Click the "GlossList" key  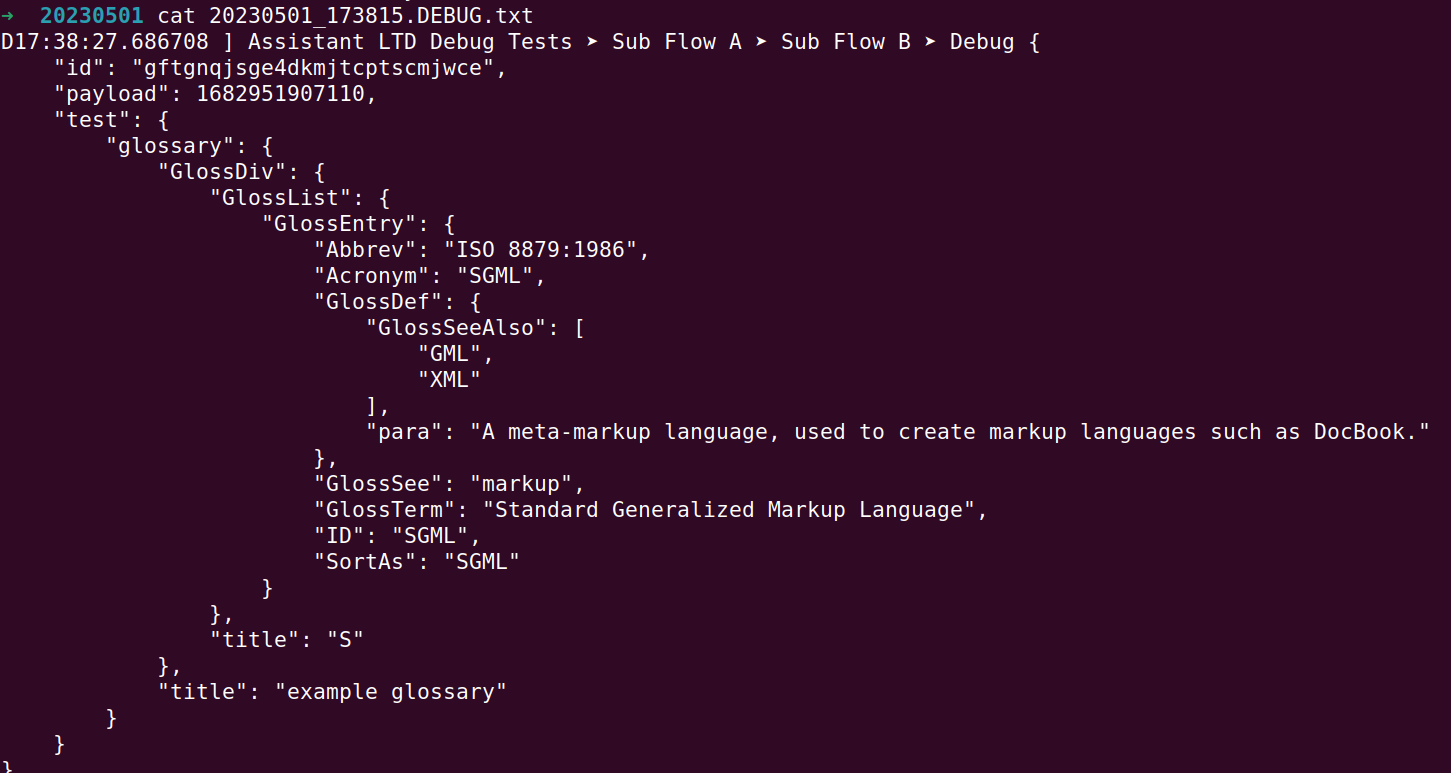pos(281,198)
